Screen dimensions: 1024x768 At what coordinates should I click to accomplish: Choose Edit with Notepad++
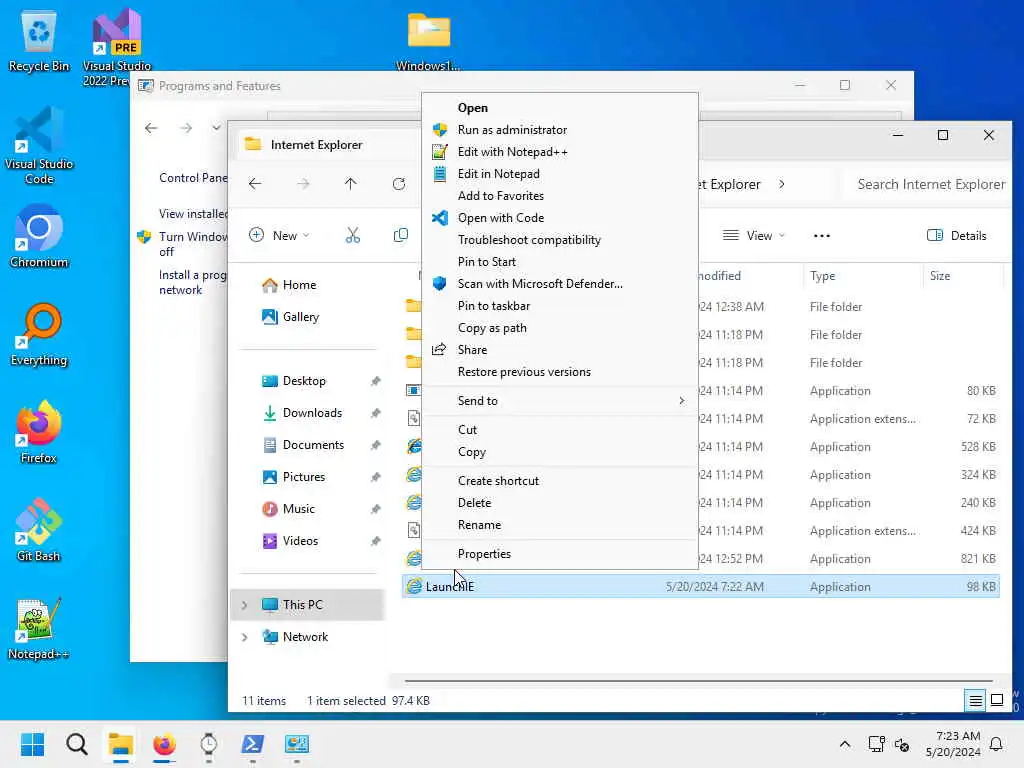coord(560,152)
